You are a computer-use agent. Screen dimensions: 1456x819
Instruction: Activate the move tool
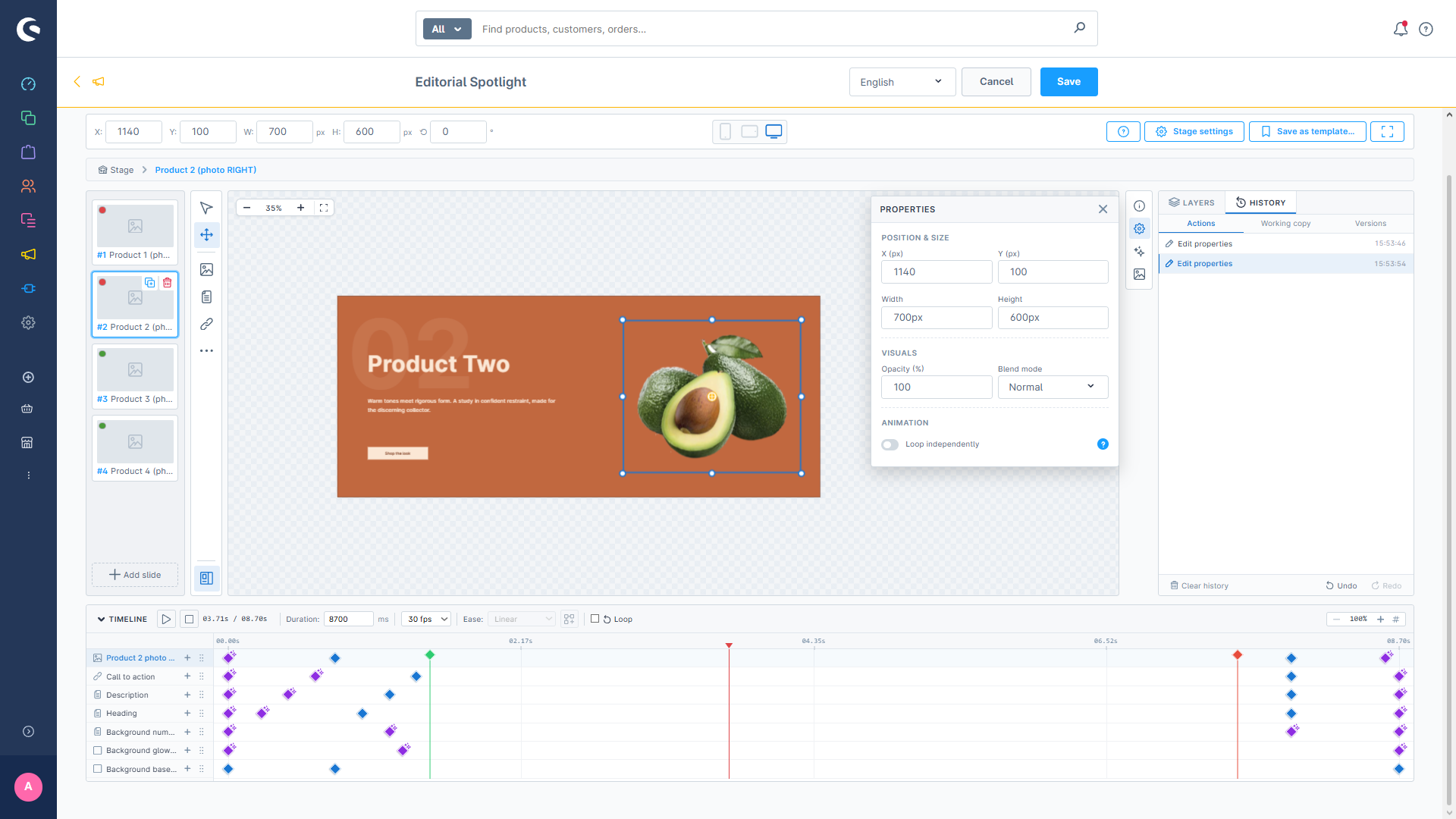tap(206, 235)
